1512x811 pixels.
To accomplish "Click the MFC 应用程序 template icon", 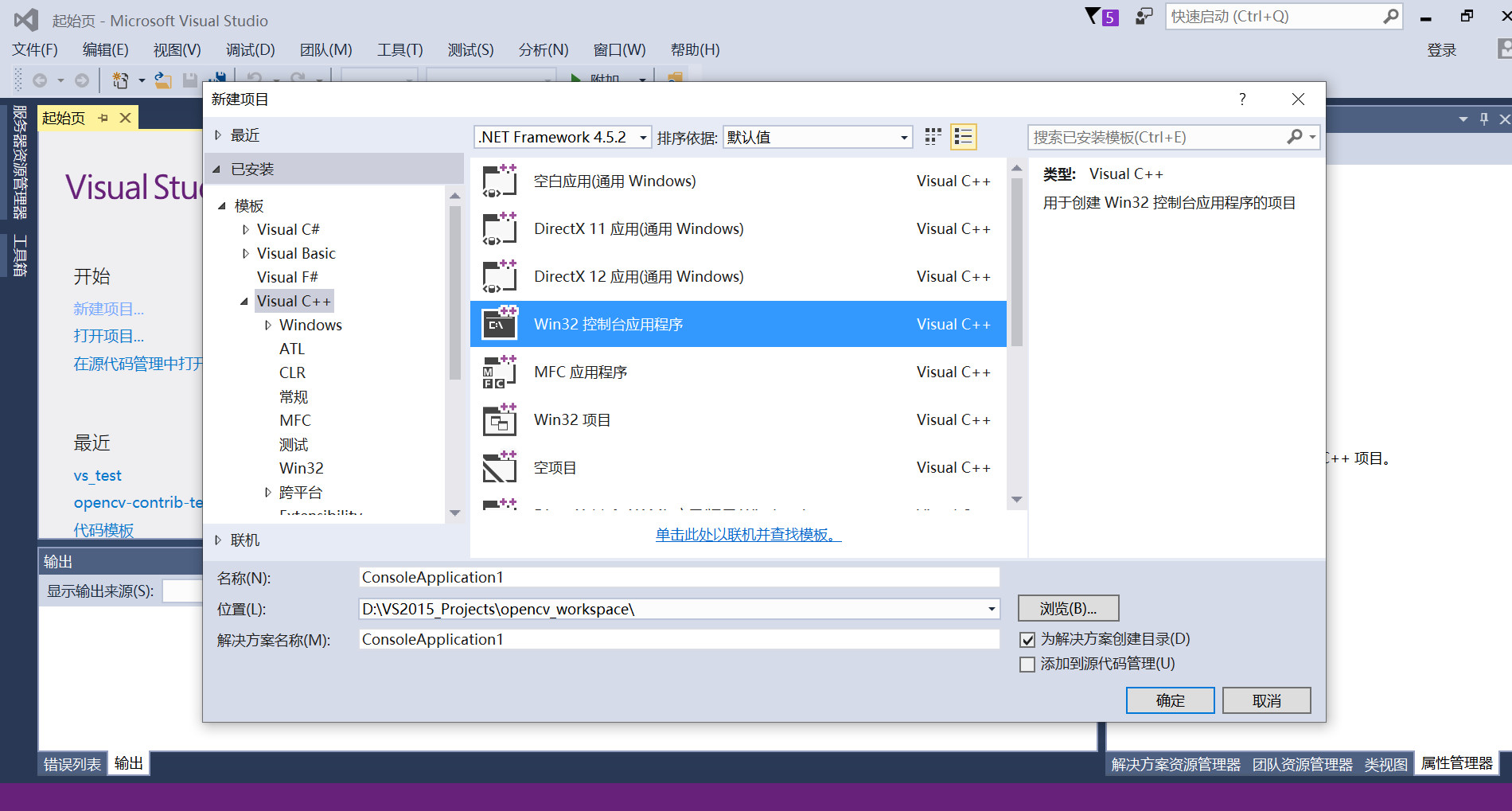I will tap(499, 372).
